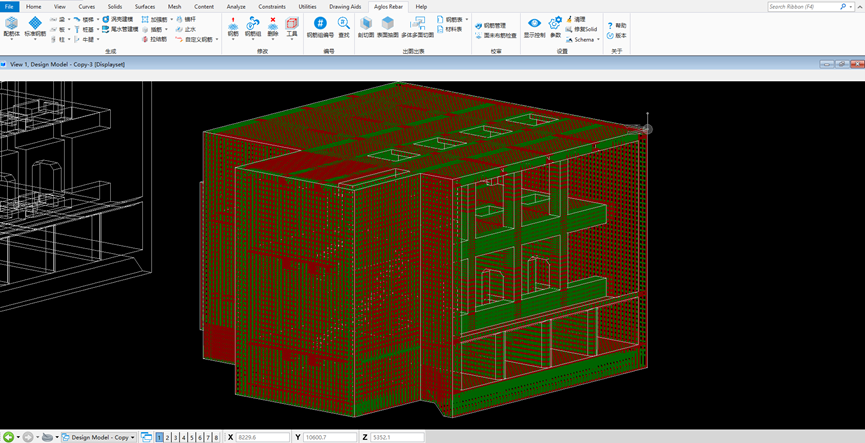Click the 剖切面 section cut icon
This screenshot has width=865, height=443.
(365, 26)
